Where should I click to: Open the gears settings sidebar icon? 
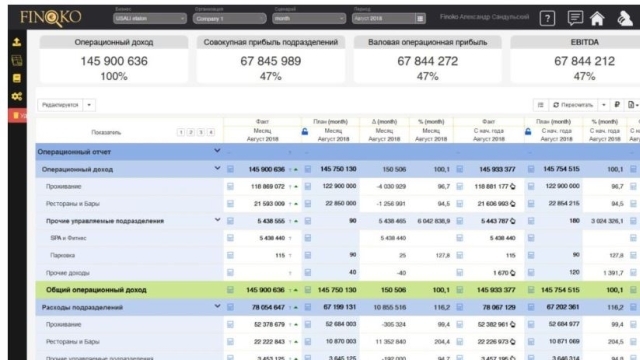(x=17, y=96)
